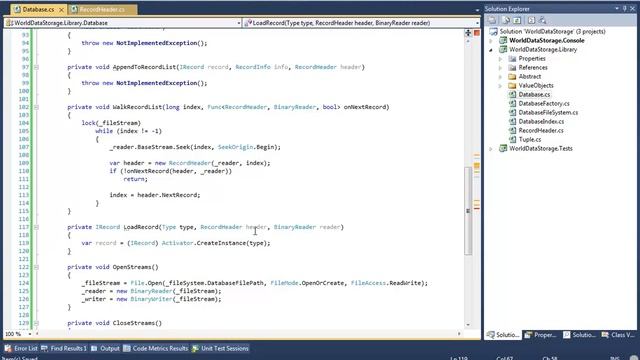This screenshot has width=640, height=360.
Task: Click 'CreateInstance' on code line 119
Action: pos(221,243)
